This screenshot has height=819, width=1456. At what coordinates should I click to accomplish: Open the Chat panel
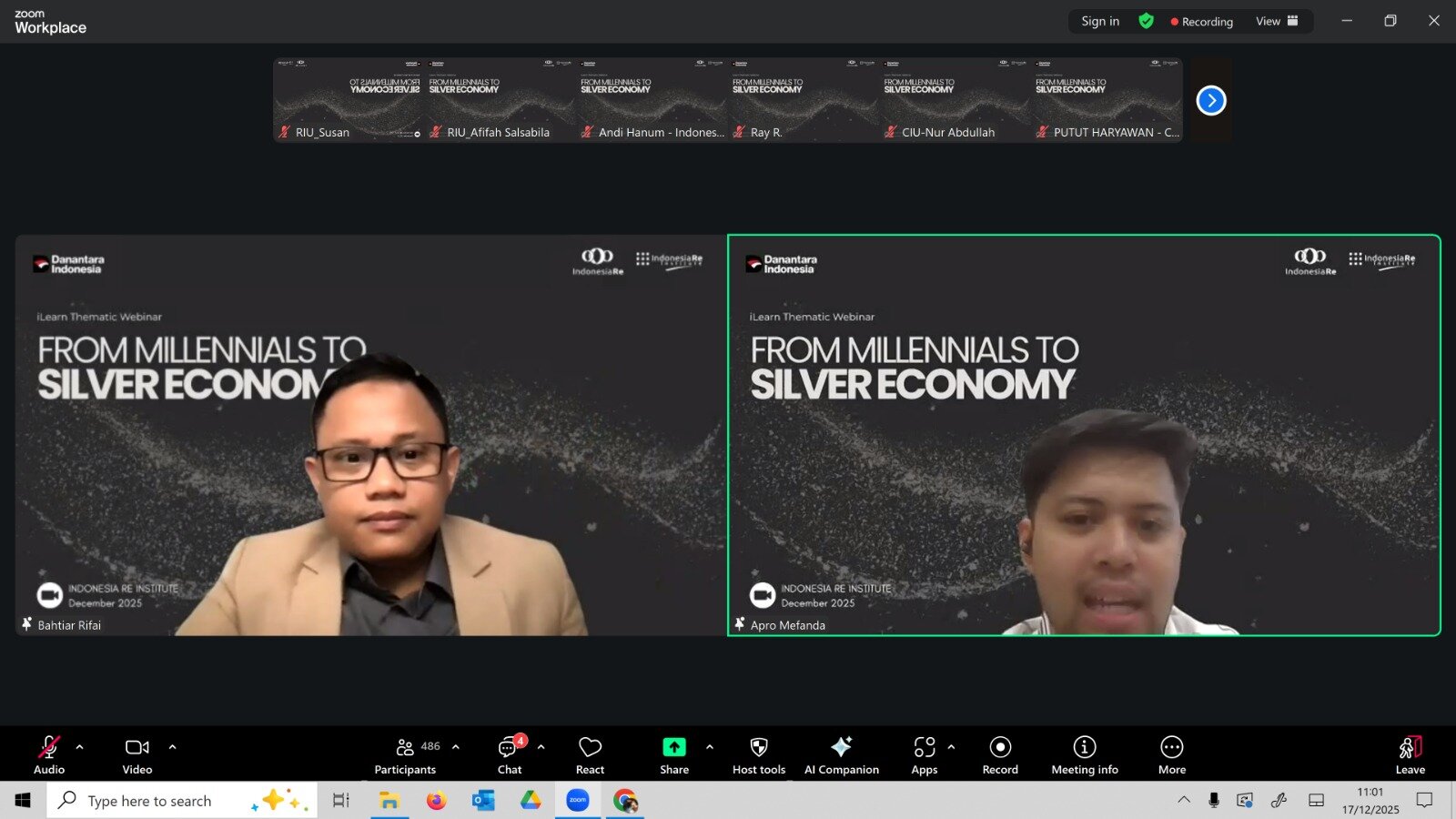tap(510, 754)
